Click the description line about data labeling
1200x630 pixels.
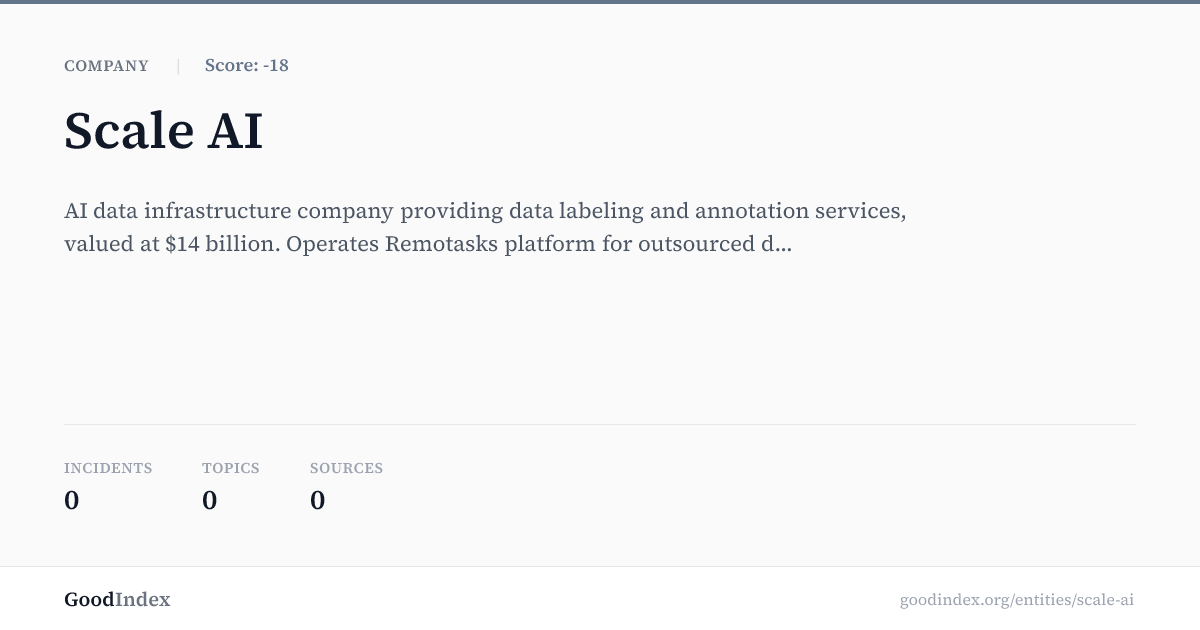(x=485, y=212)
